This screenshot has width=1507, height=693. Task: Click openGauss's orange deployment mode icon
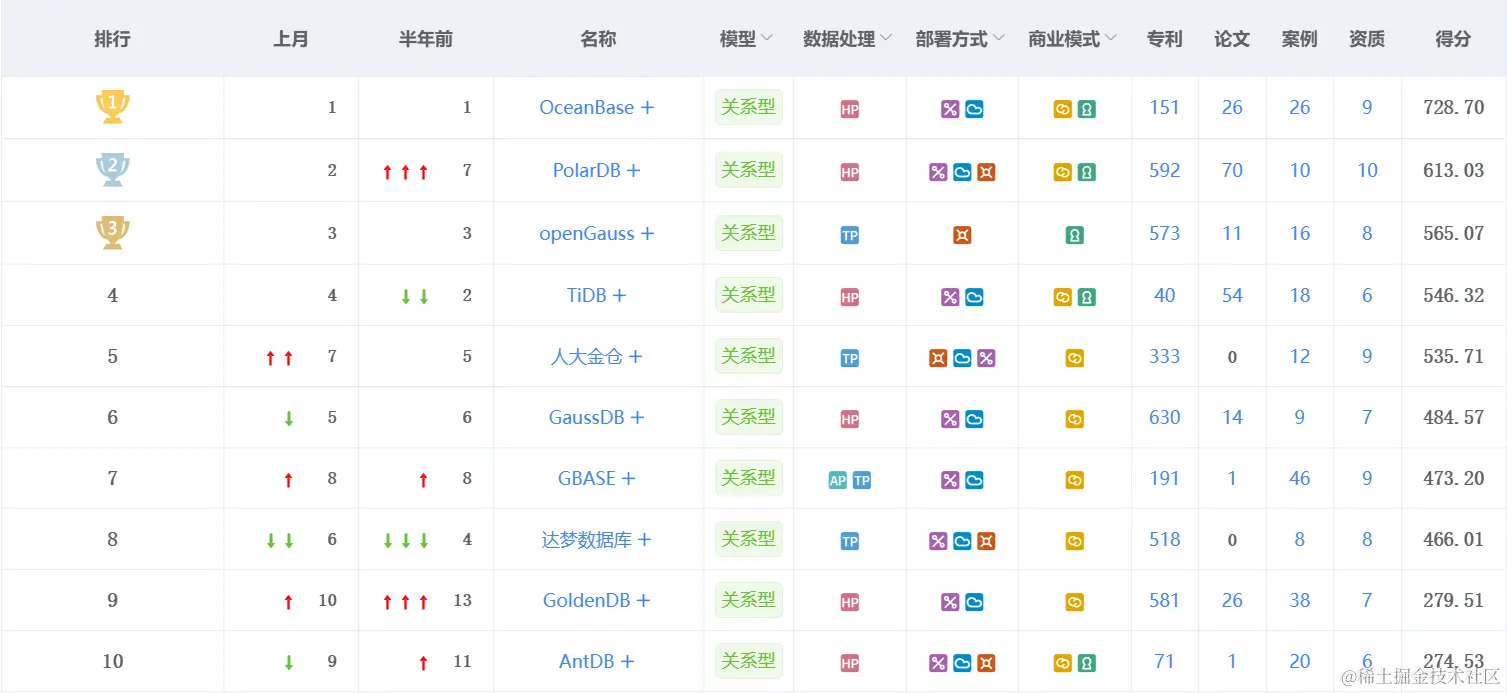[x=962, y=236]
